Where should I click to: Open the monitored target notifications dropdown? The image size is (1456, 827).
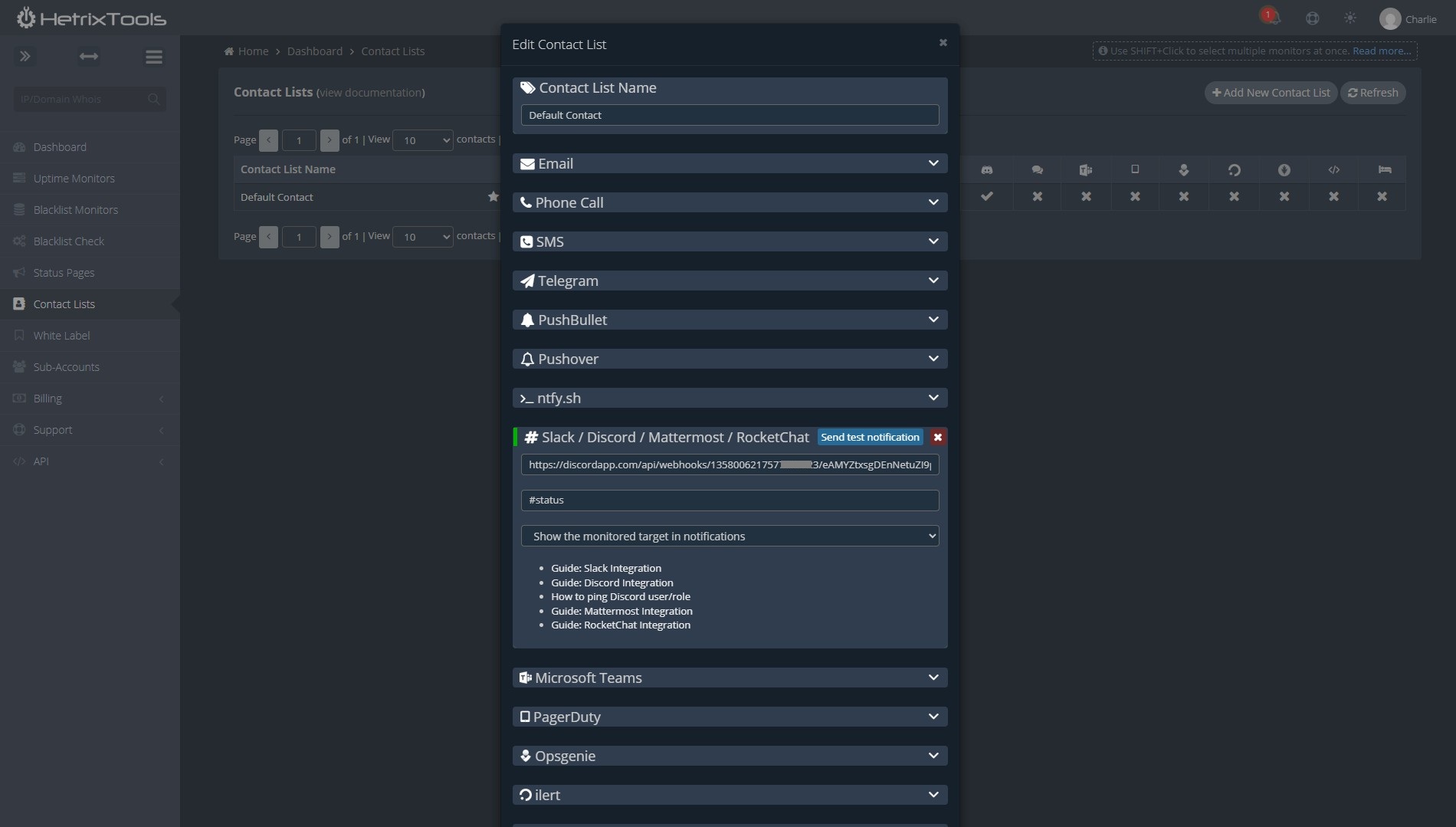(x=730, y=536)
